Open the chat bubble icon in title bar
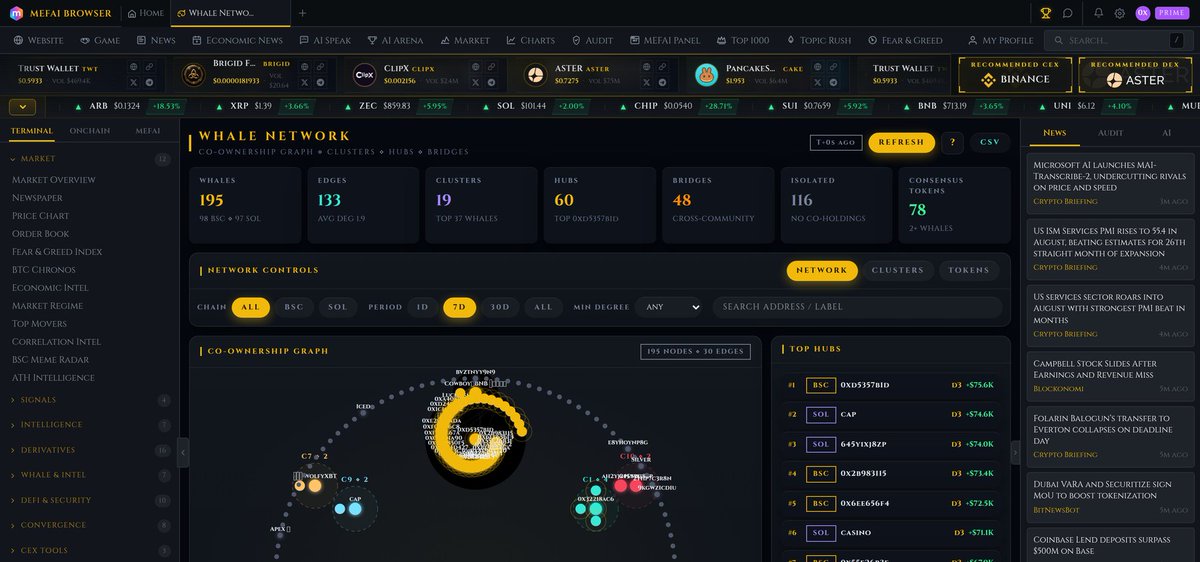1200x562 pixels. [x=1068, y=13]
